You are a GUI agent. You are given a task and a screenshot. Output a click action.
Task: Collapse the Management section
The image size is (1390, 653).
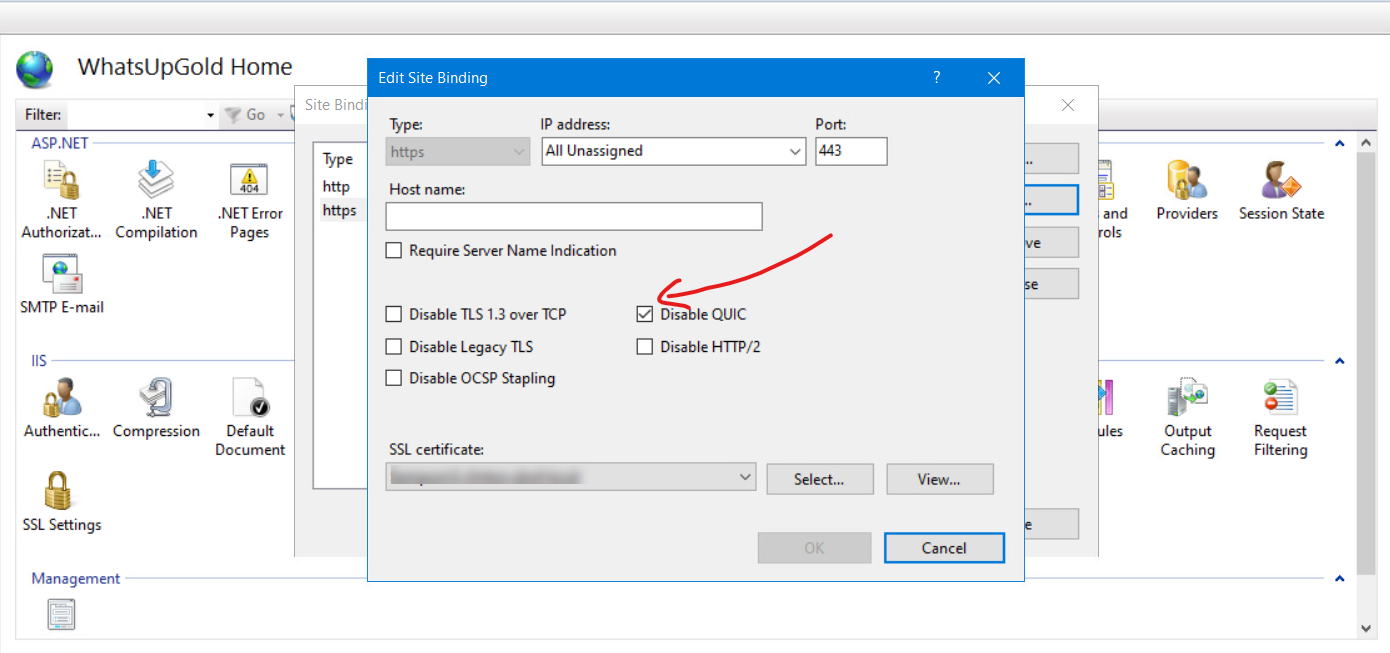1340,579
